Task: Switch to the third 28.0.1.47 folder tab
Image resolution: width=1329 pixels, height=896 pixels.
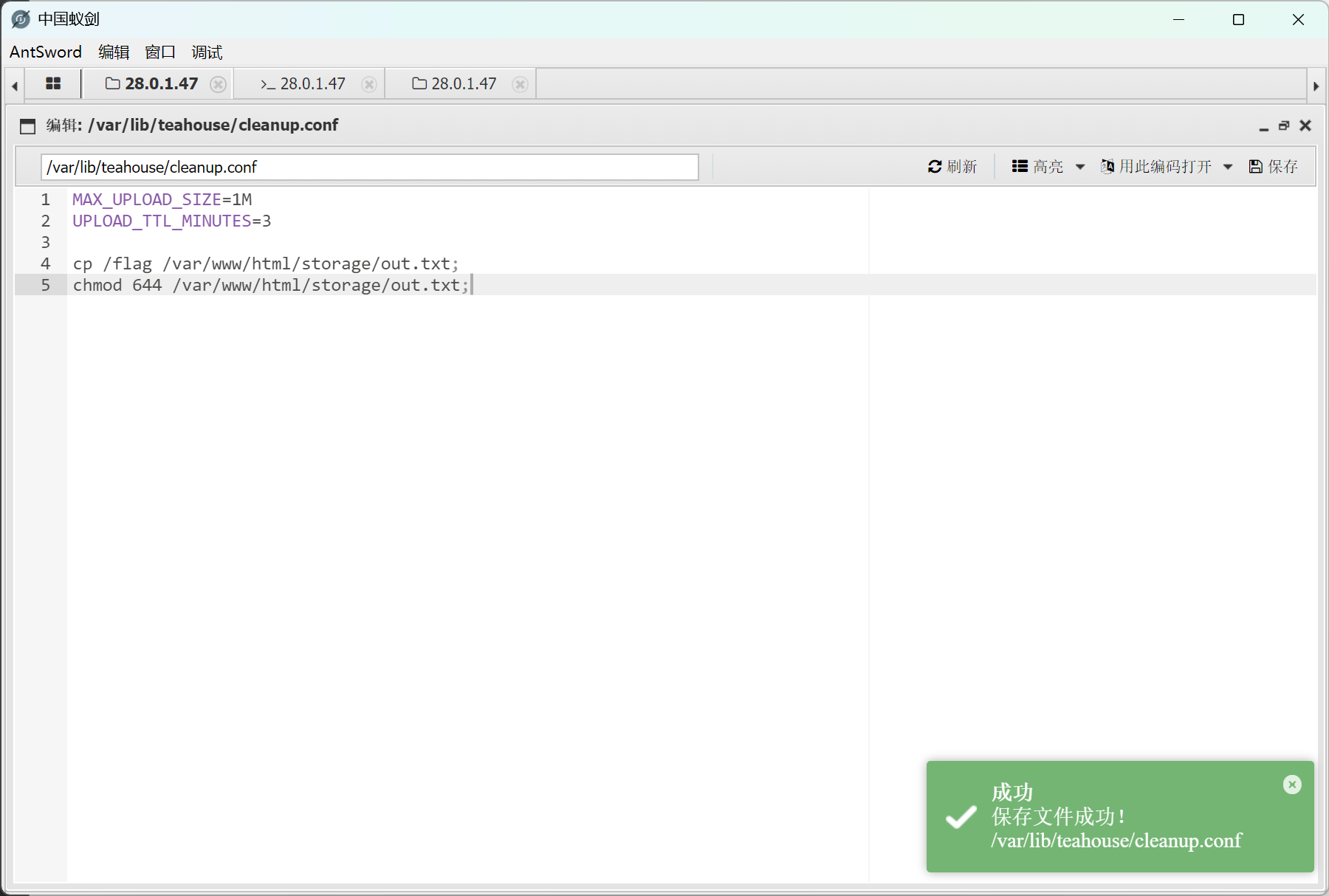Action: (x=454, y=84)
